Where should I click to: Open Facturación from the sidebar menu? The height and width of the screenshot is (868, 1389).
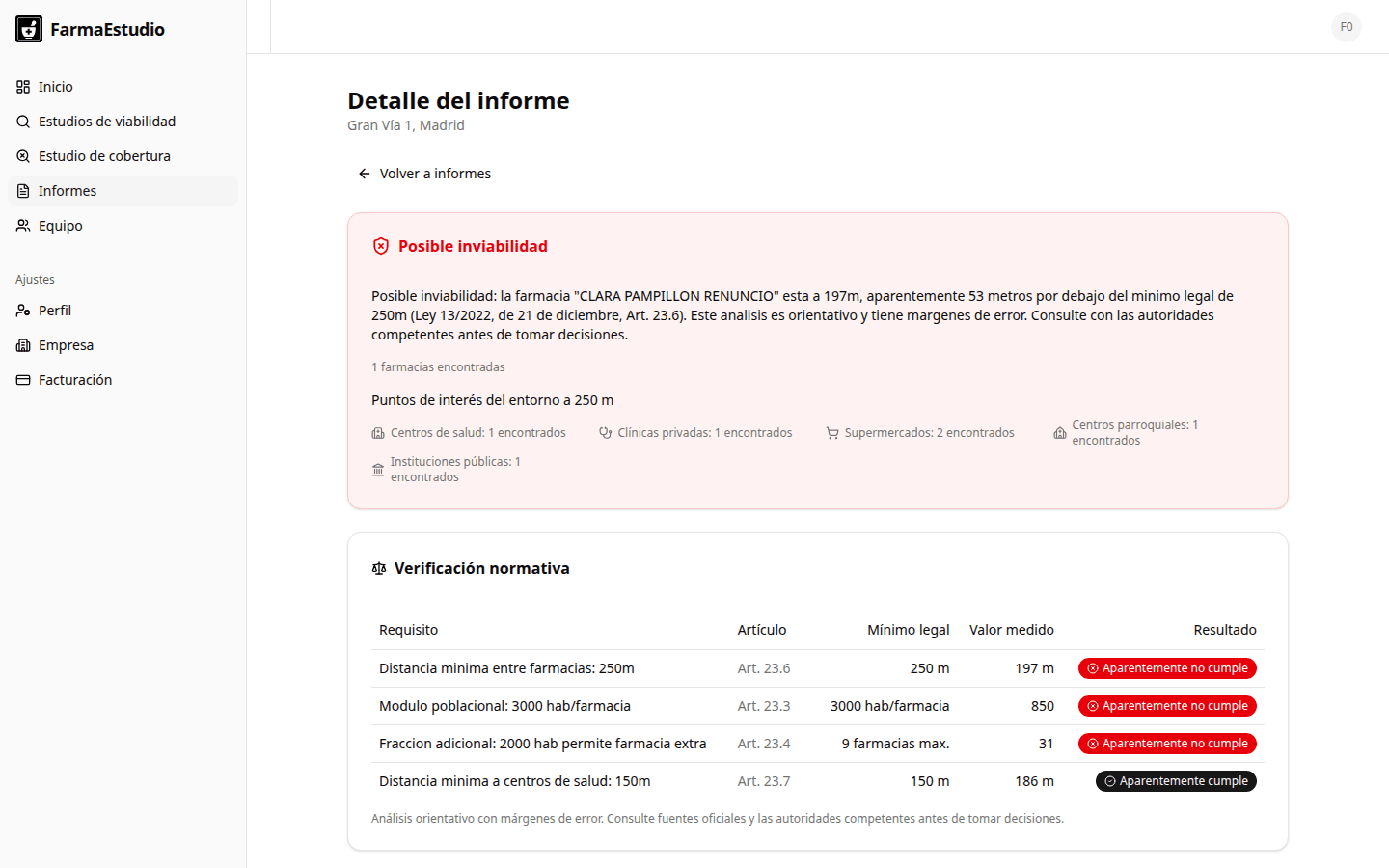click(74, 379)
